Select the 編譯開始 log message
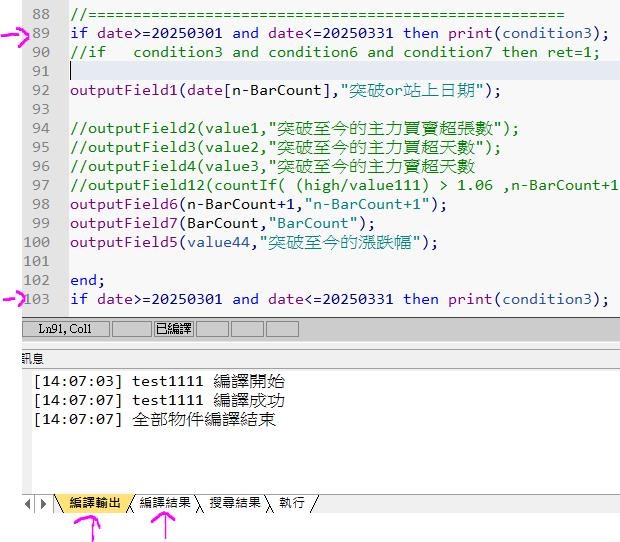The width and height of the screenshot is (620, 542). click(158, 381)
